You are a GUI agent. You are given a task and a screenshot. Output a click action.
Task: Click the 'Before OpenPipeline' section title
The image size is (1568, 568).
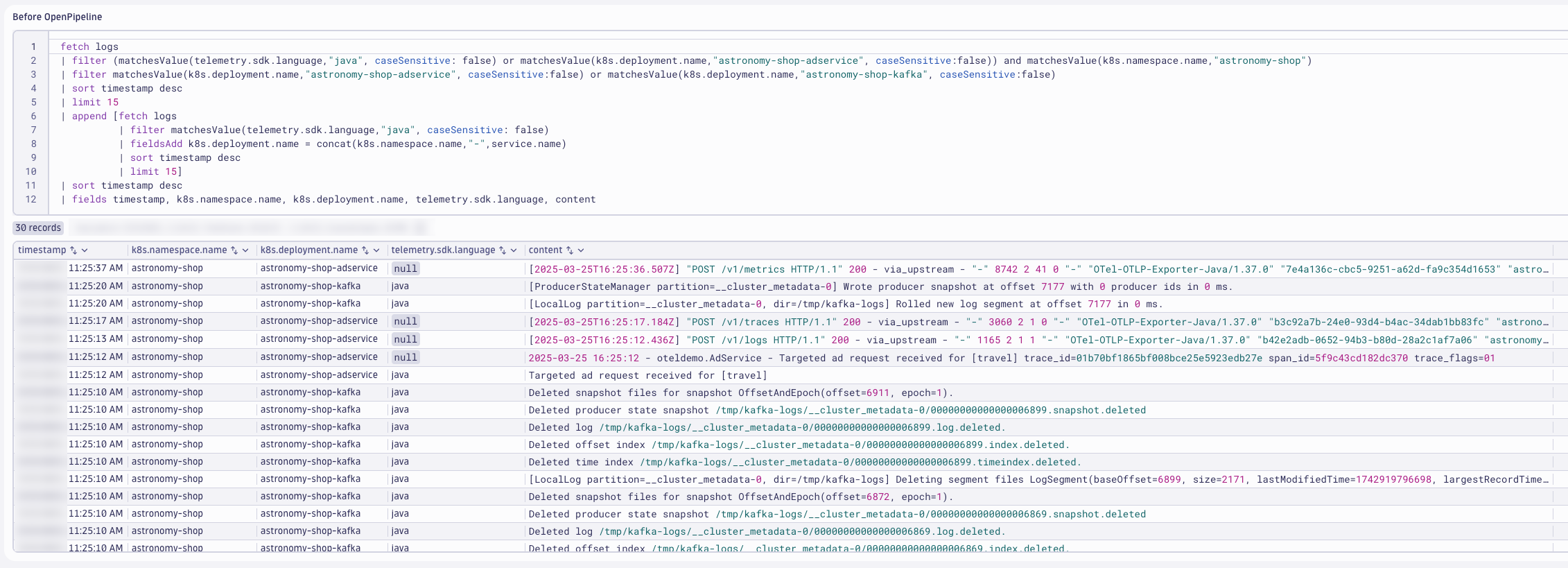pos(58,17)
